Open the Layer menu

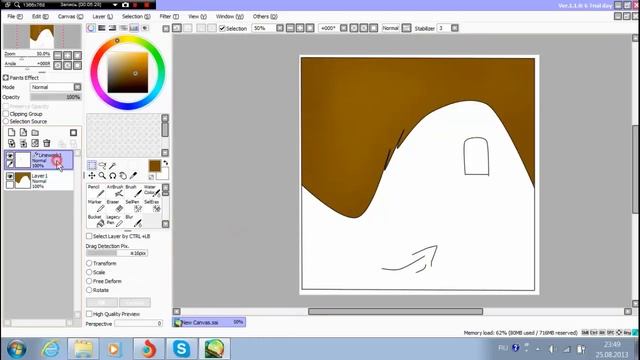[102, 16]
